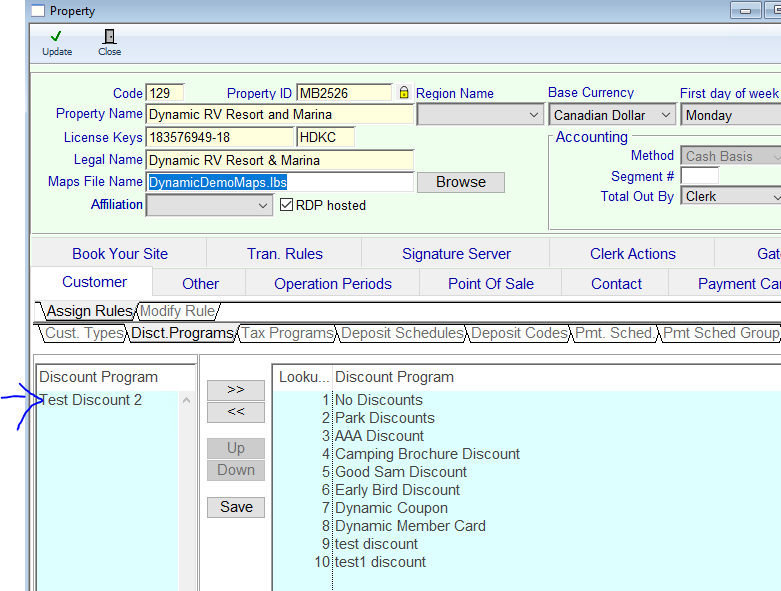Select the test1 discount row

527,562
